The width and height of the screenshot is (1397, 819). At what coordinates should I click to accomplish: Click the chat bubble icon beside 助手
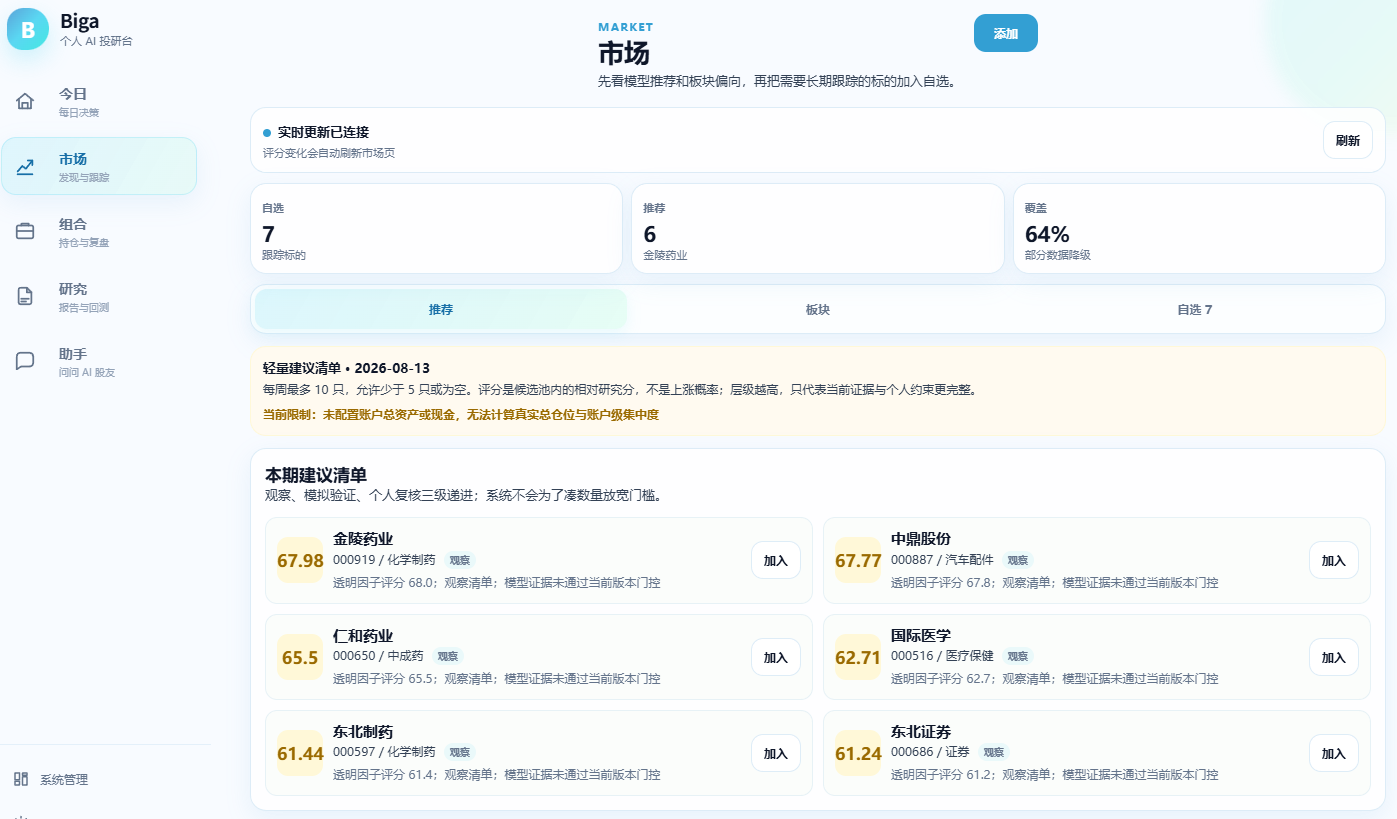(x=25, y=361)
